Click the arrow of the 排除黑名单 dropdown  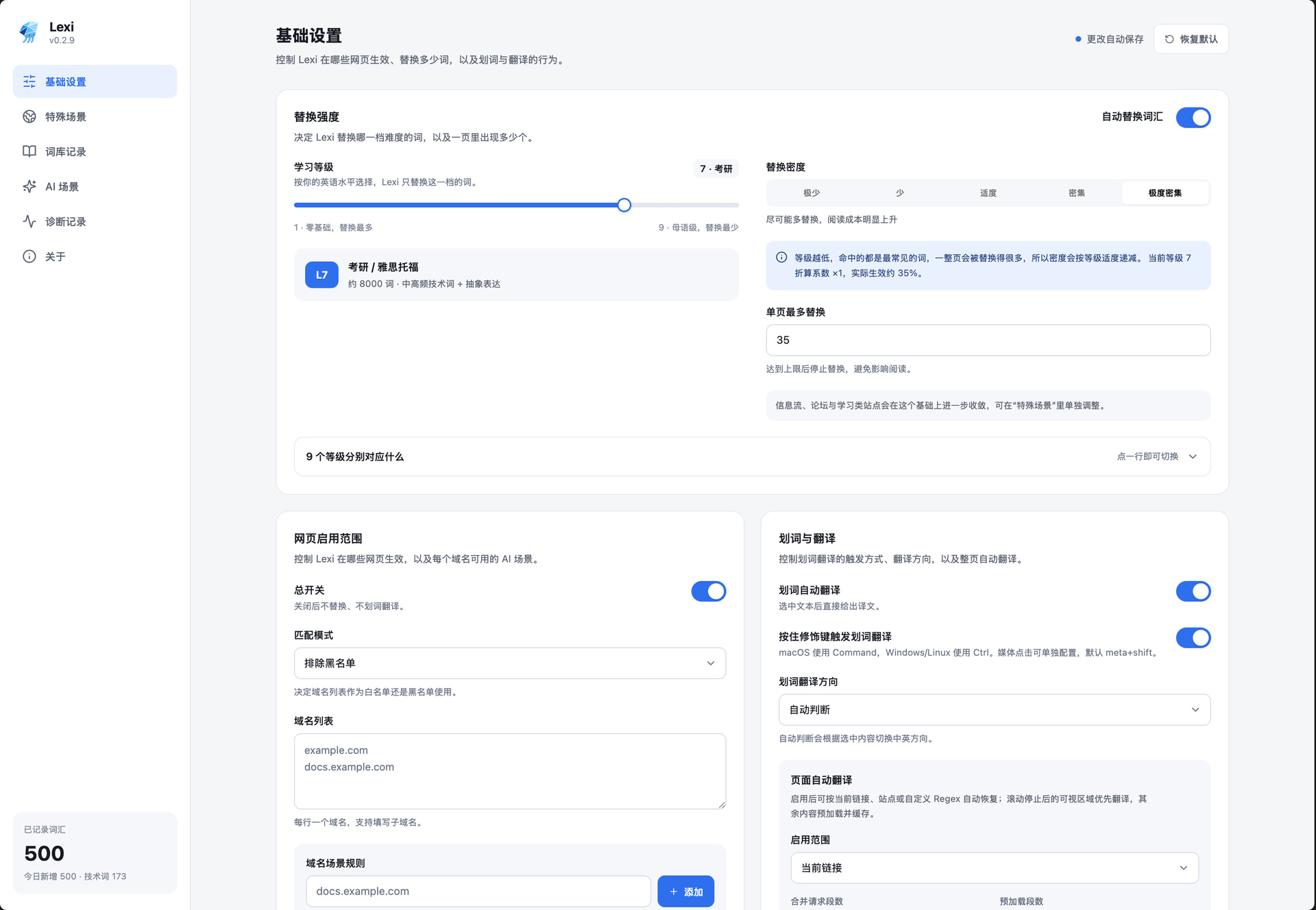tap(711, 663)
